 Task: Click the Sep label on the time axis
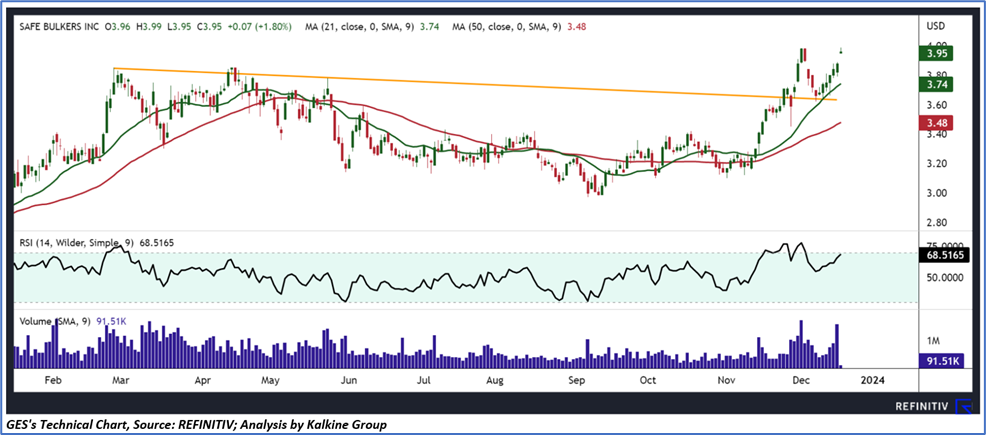click(x=575, y=381)
